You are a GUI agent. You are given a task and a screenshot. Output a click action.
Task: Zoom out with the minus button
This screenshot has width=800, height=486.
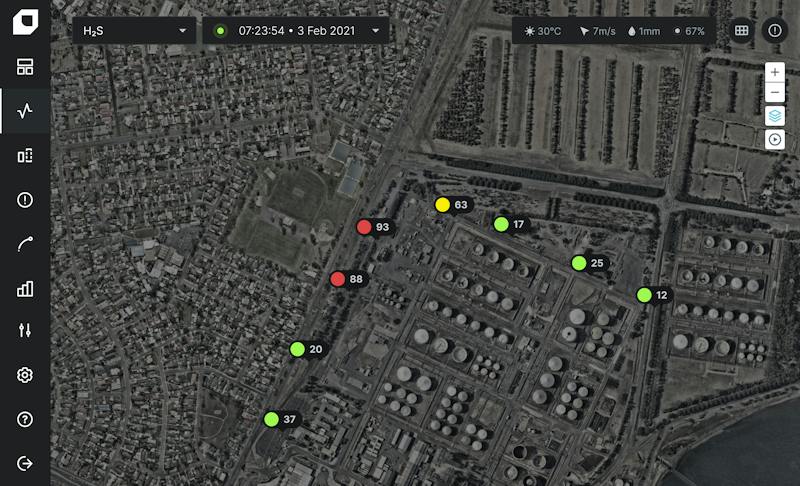coord(774,92)
